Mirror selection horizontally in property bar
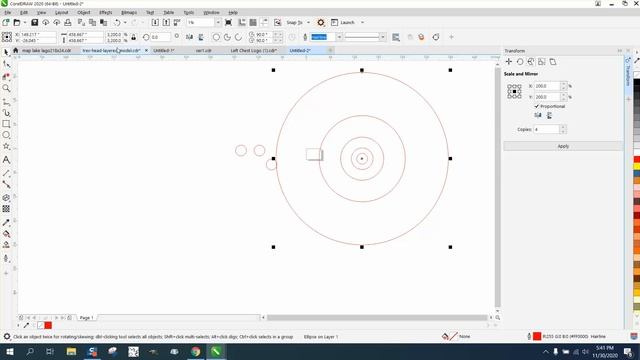This screenshot has height=360, width=640. click(x=189, y=37)
